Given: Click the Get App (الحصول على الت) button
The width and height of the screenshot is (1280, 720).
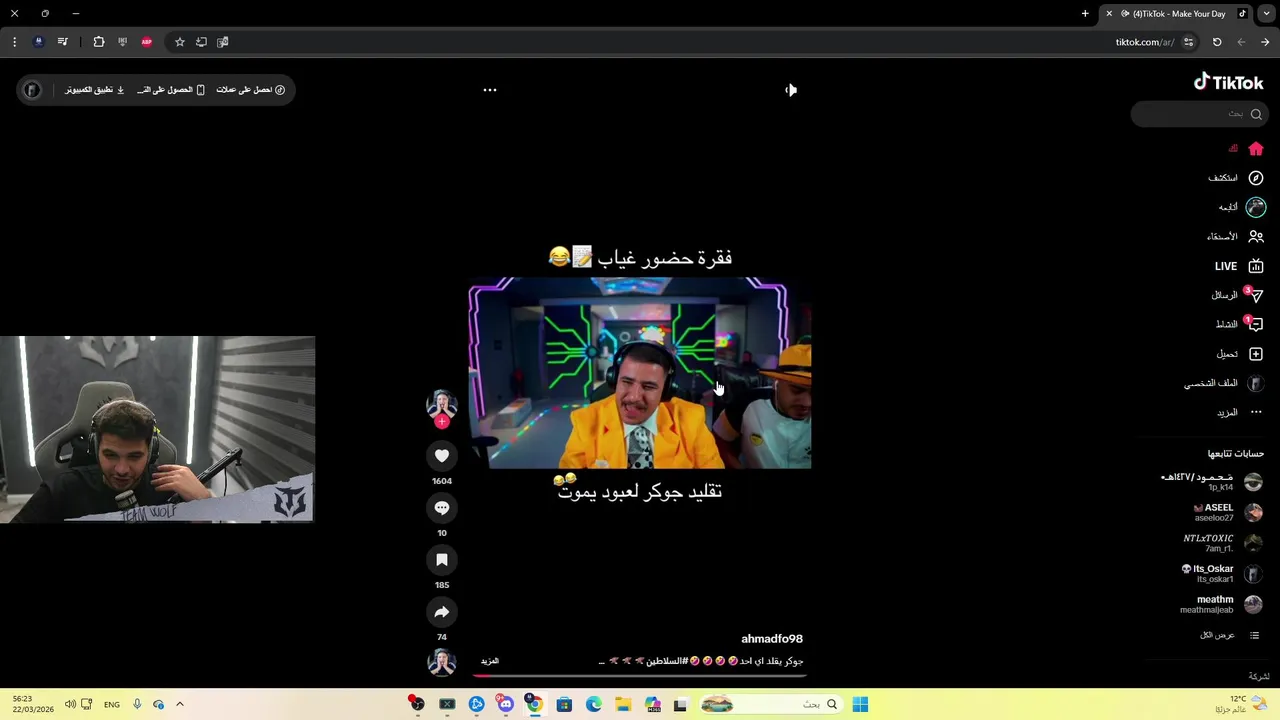Looking at the screenshot, I should (x=171, y=90).
